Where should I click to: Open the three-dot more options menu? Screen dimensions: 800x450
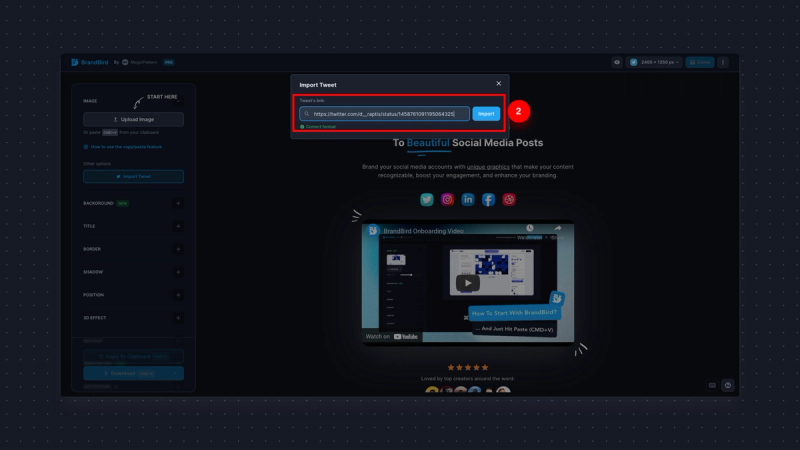pyautogui.click(x=722, y=62)
